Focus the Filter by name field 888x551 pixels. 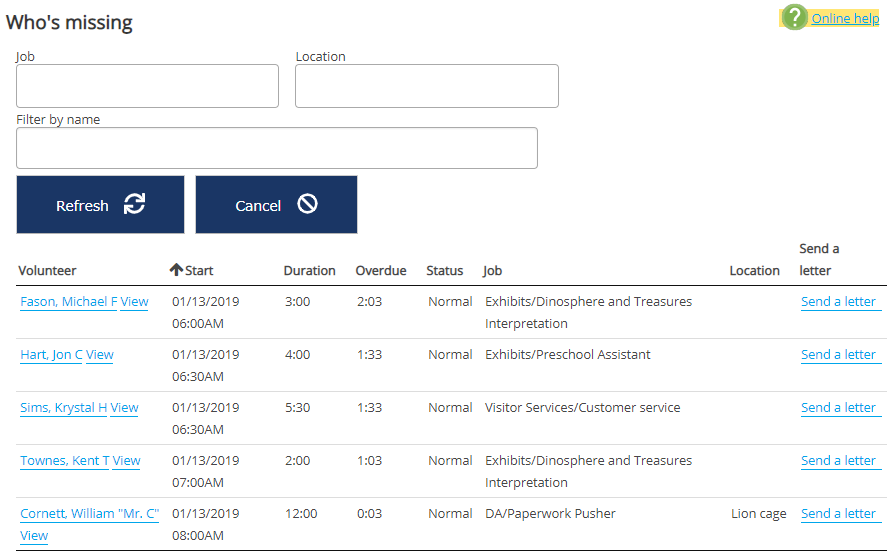[276, 148]
